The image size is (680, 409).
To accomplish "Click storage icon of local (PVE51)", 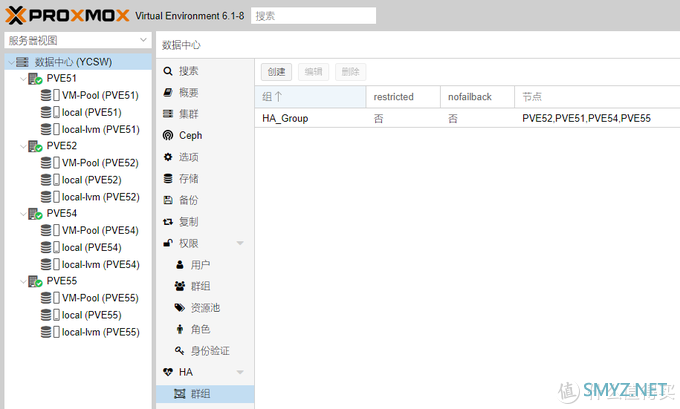I will coord(50,113).
